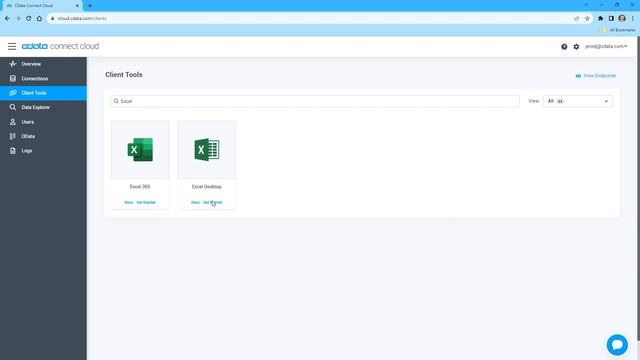Click the CData Connect Cloud logo
640x360 pixels.
[60, 46]
